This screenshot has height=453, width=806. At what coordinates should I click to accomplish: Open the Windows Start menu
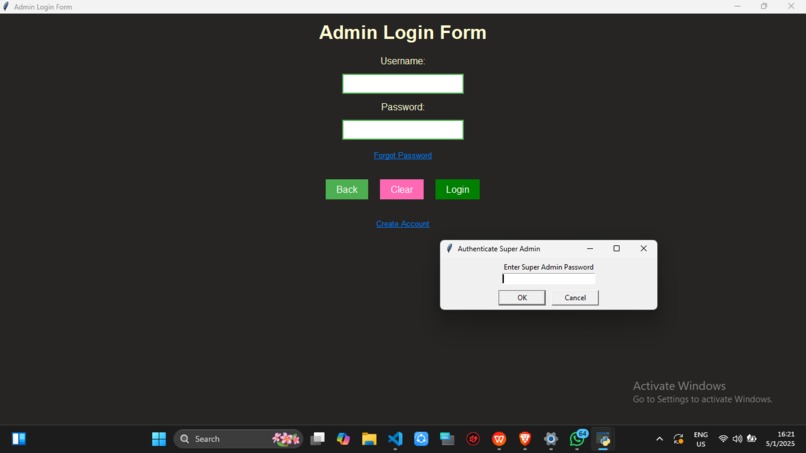point(159,439)
